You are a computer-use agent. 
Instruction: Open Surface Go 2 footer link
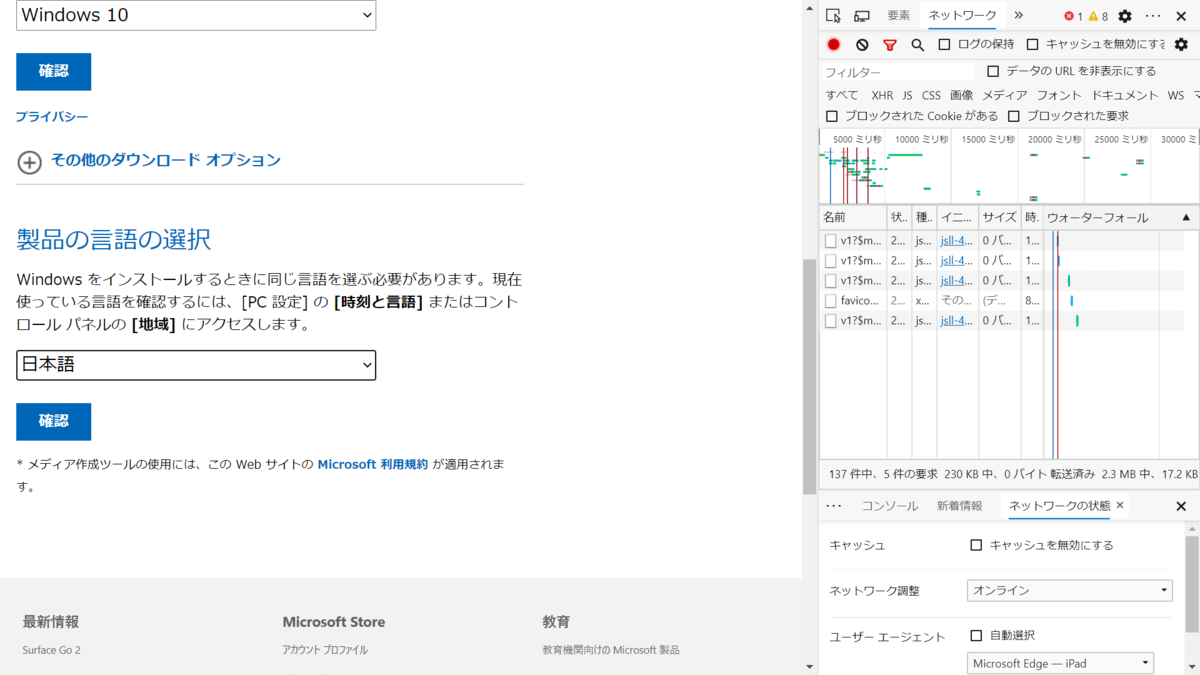[x=51, y=650]
